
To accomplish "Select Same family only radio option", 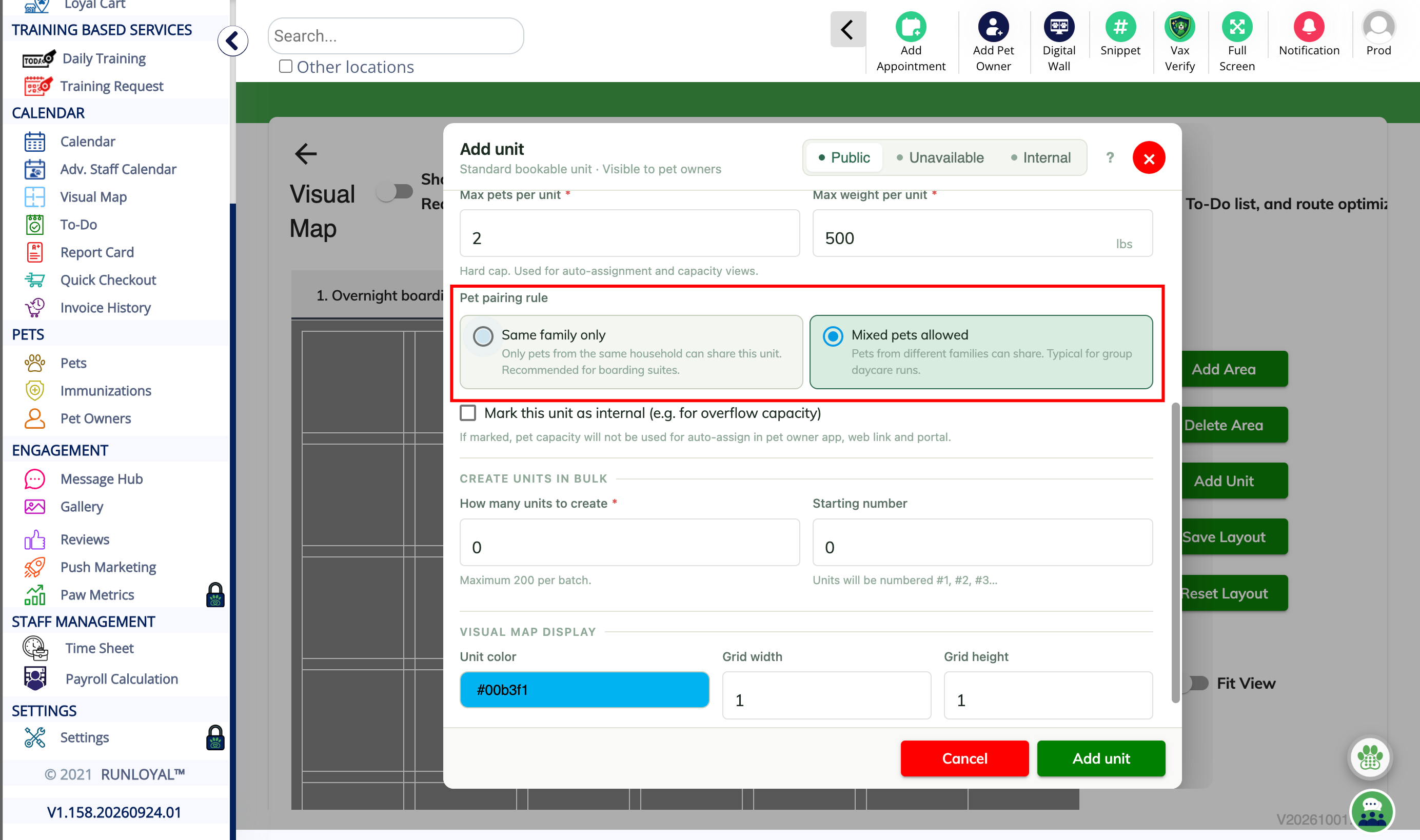I will click(x=483, y=336).
